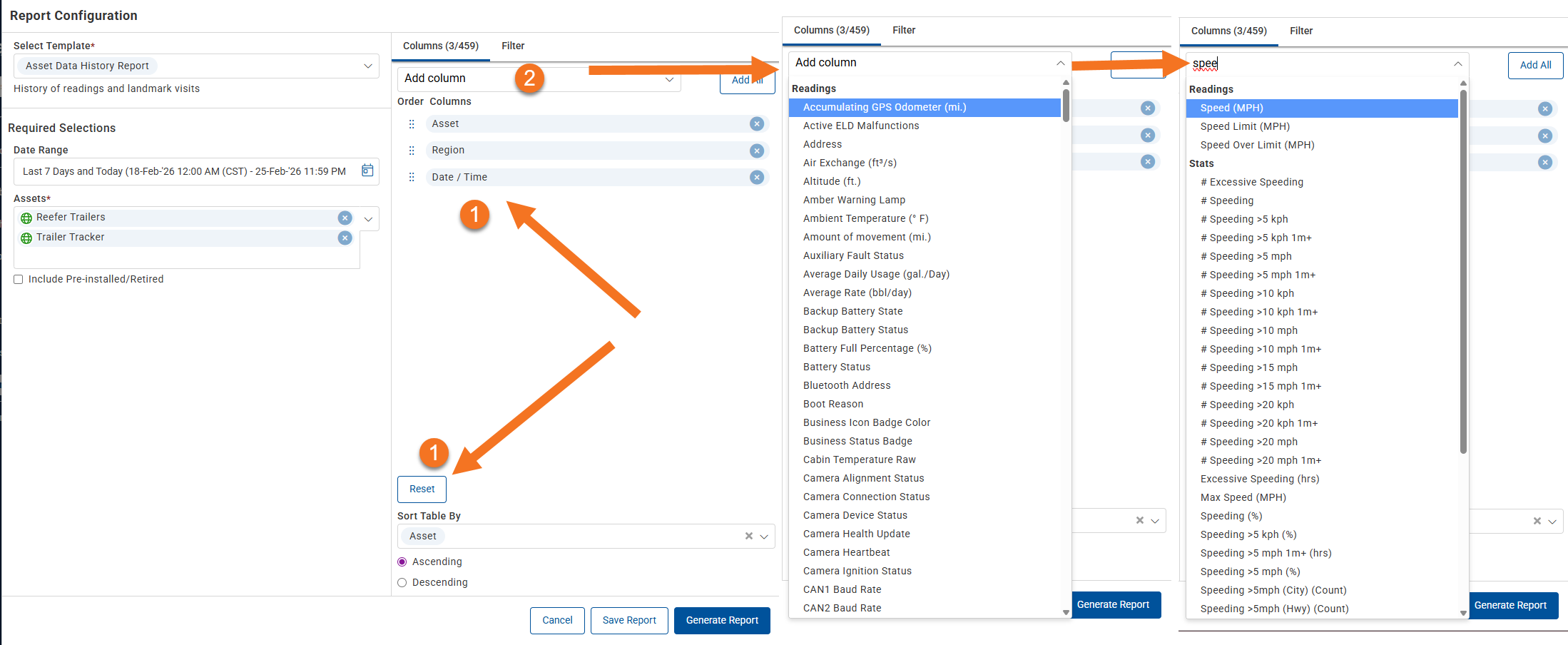Click the drag handle beside Region column
This screenshot has height=645, width=1568.
(x=412, y=151)
